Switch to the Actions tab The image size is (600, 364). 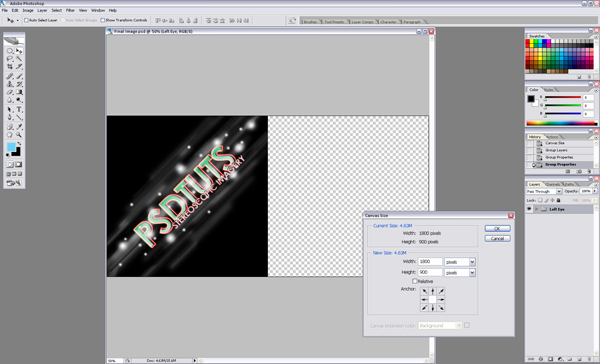pyautogui.click(x=552, y=137)
